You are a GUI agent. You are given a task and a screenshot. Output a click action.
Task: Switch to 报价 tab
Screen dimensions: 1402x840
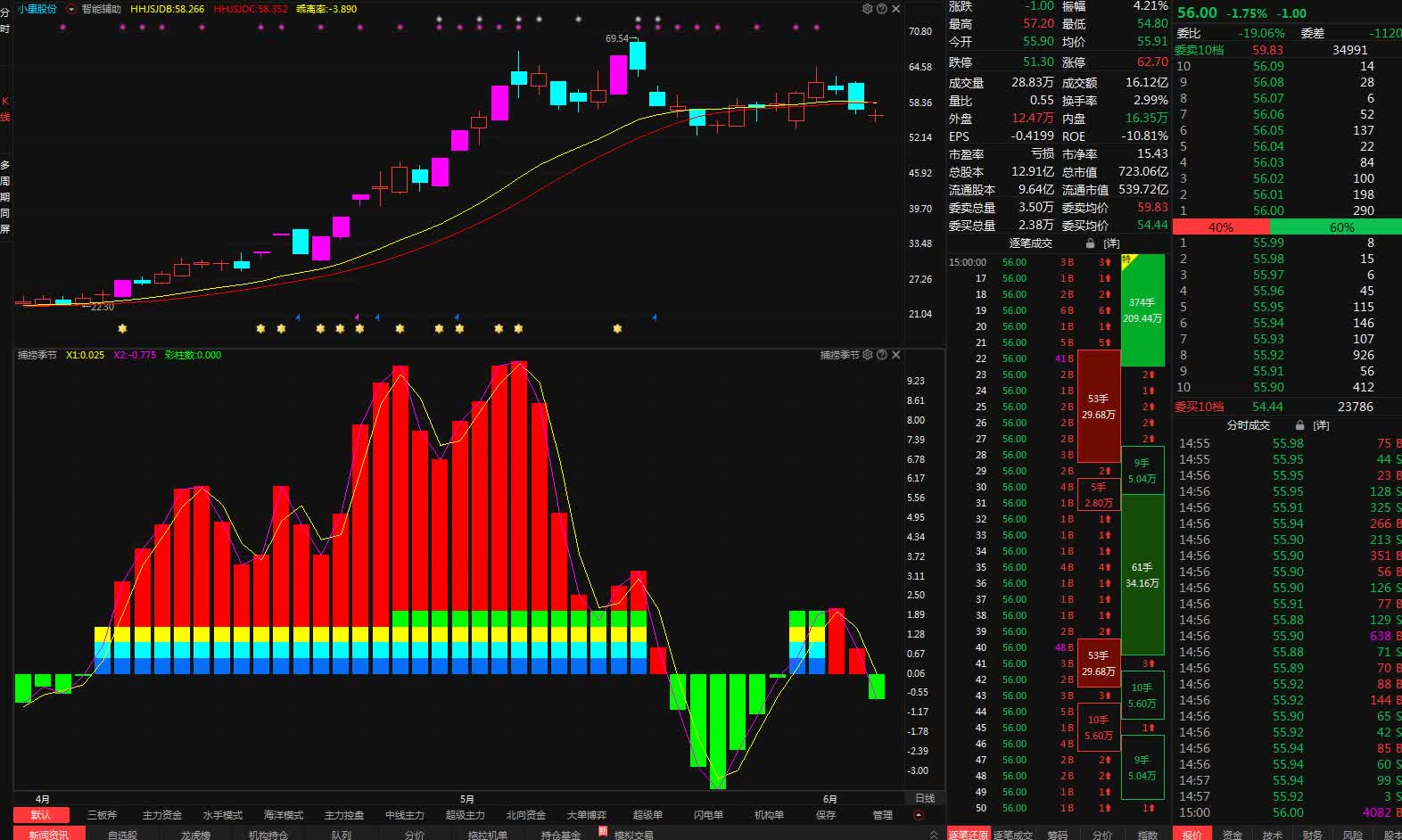pyautogui.click(x=1192, y=835)
